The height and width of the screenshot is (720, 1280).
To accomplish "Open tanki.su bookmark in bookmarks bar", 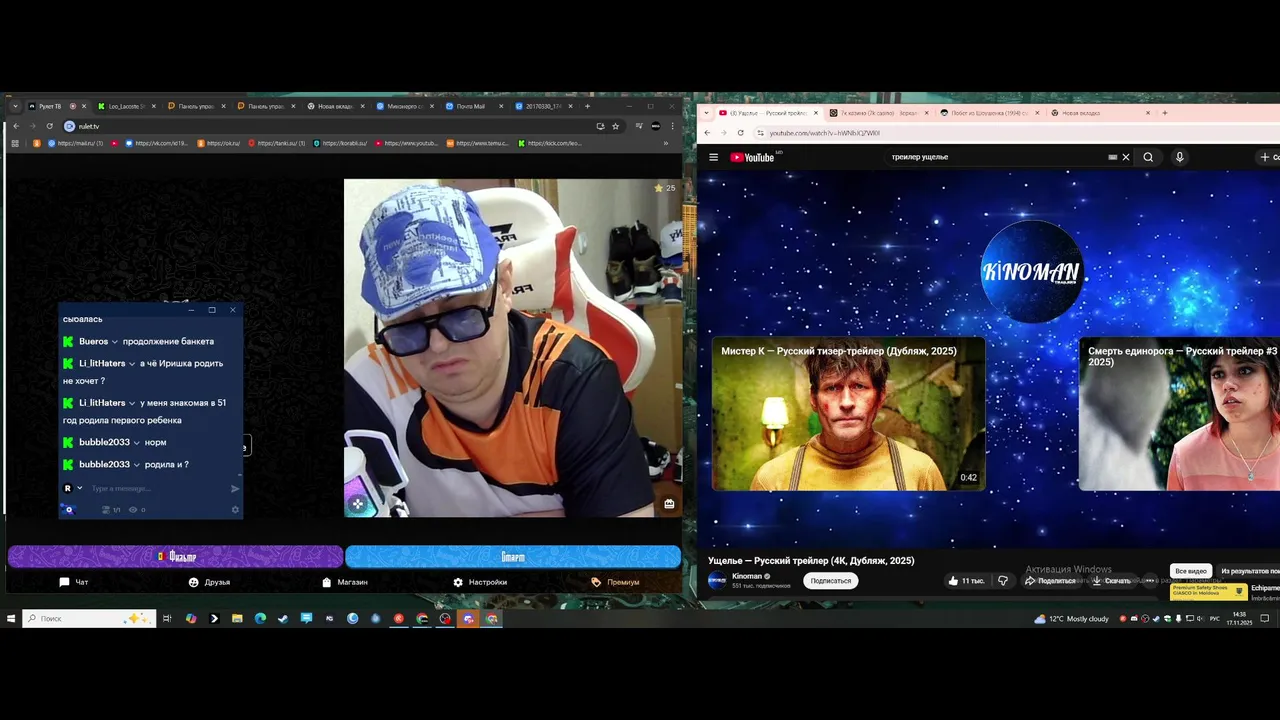I will click(x=276, y=143).
